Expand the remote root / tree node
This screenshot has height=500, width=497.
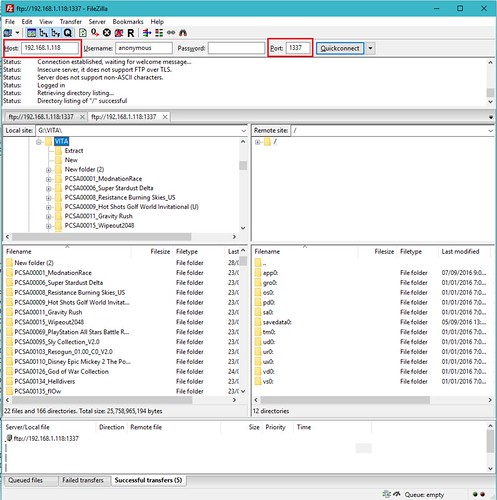click(x=258, y=142)
